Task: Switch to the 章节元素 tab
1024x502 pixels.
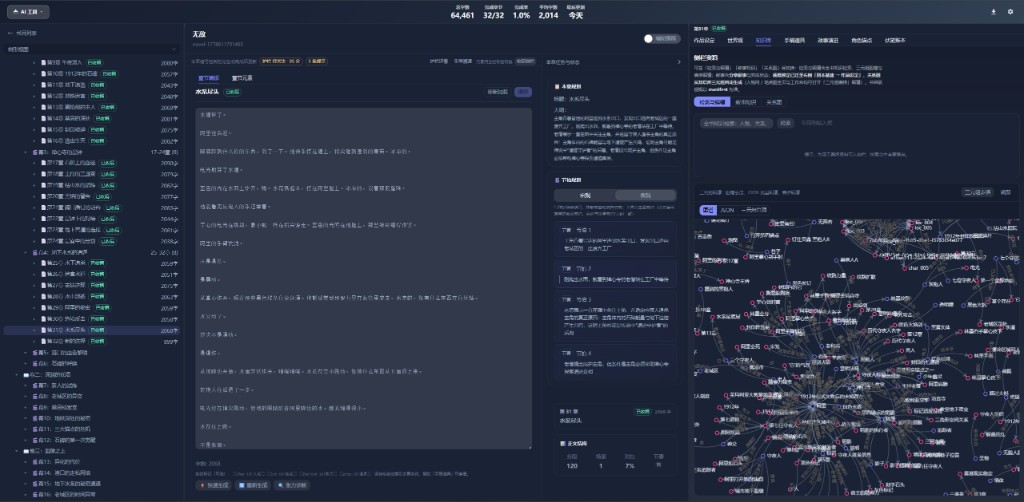Action: [x=242, y=78]
